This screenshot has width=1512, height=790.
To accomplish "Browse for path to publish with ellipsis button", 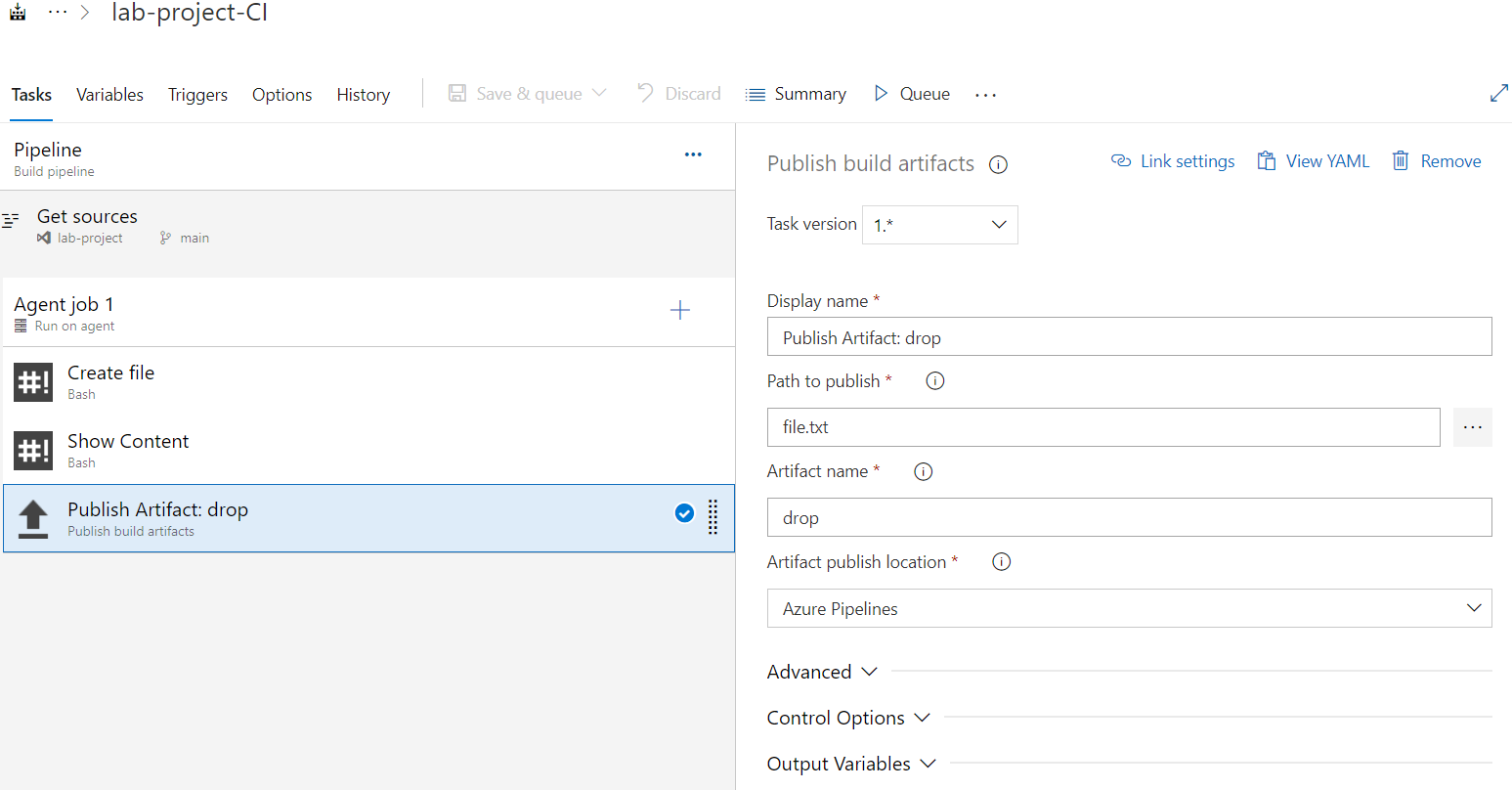I will click(1472, 427).
